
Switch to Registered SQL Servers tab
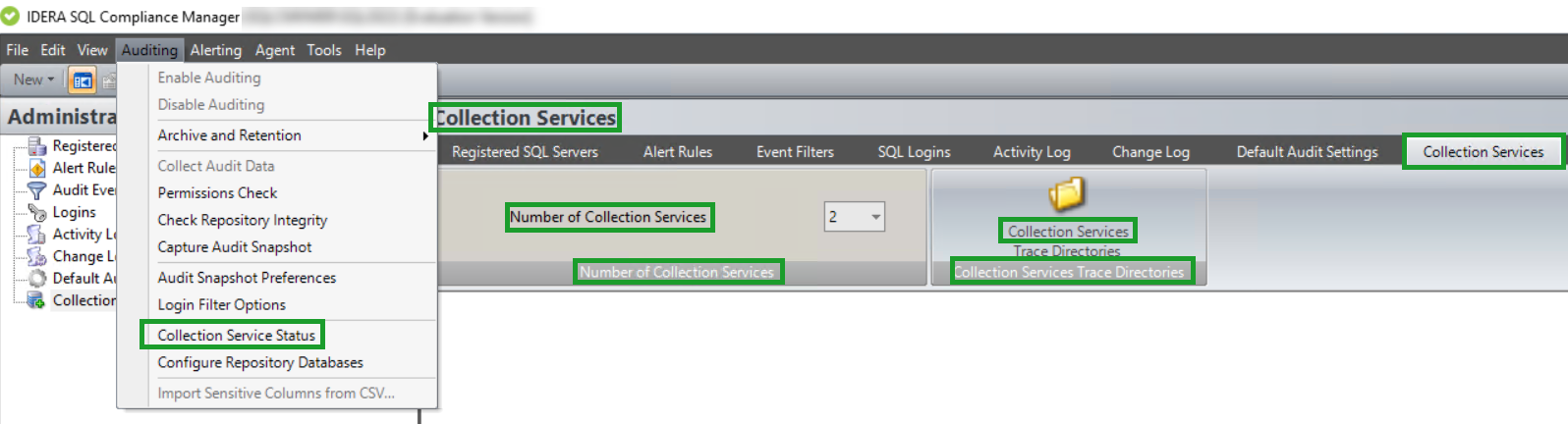[x=525, y=152]
